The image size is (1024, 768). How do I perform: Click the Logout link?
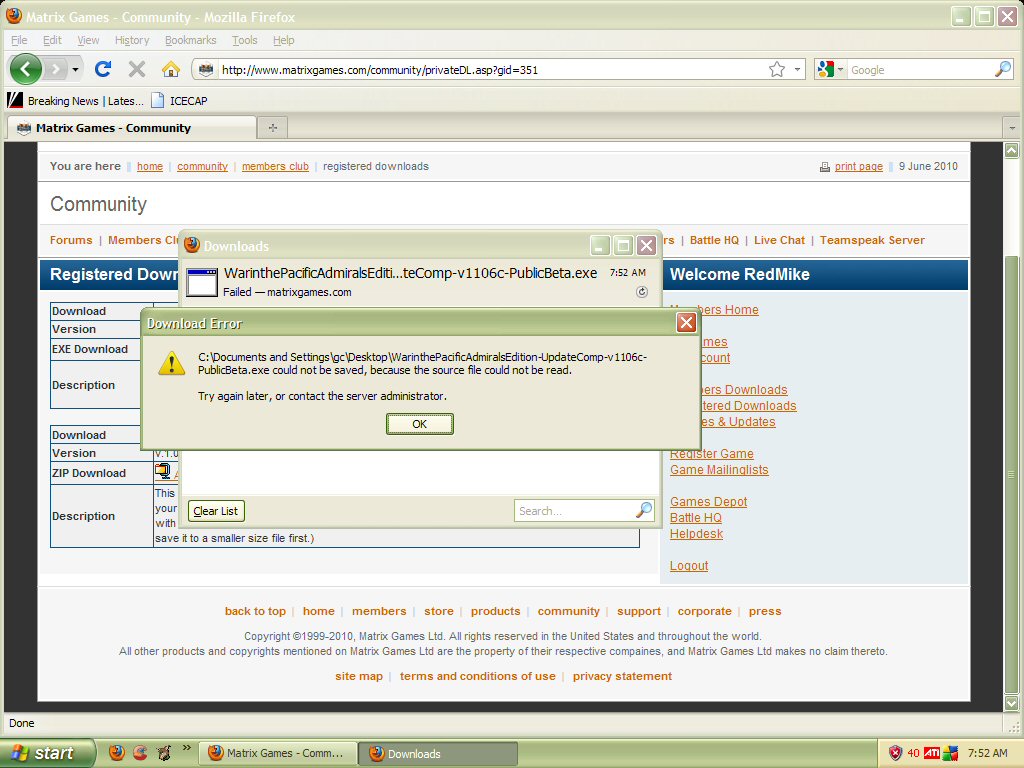click(688, 566)
